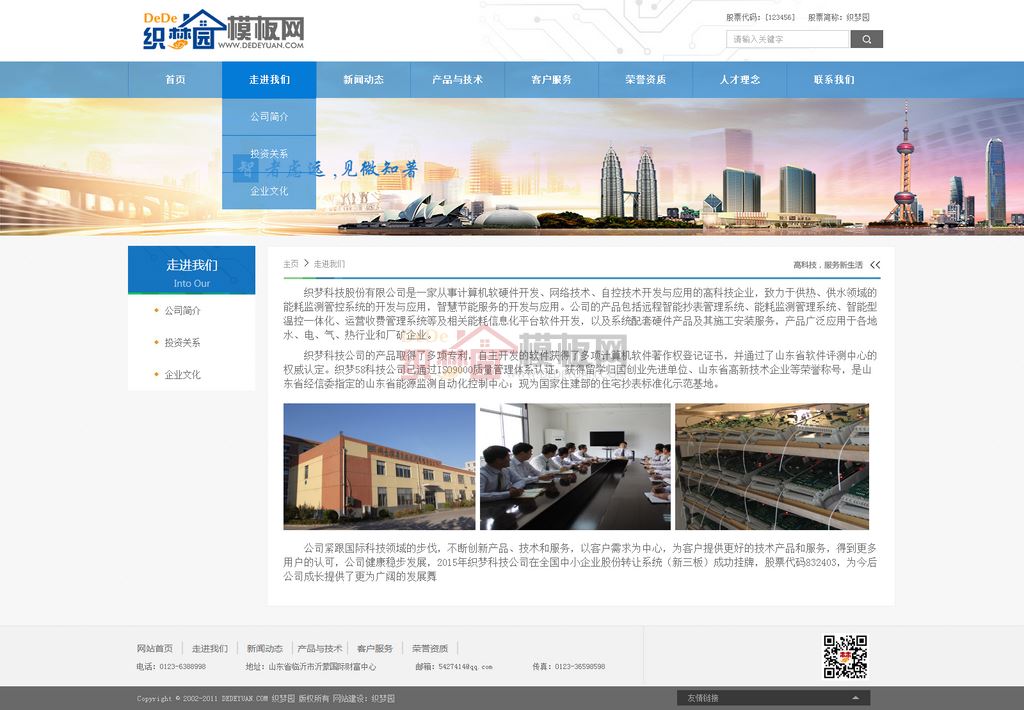Image resolution: width=1024 pixels, height=710 pixels.
Task: Choose 公司简介 from the open dropdown menu
Action: pos(269,117)
